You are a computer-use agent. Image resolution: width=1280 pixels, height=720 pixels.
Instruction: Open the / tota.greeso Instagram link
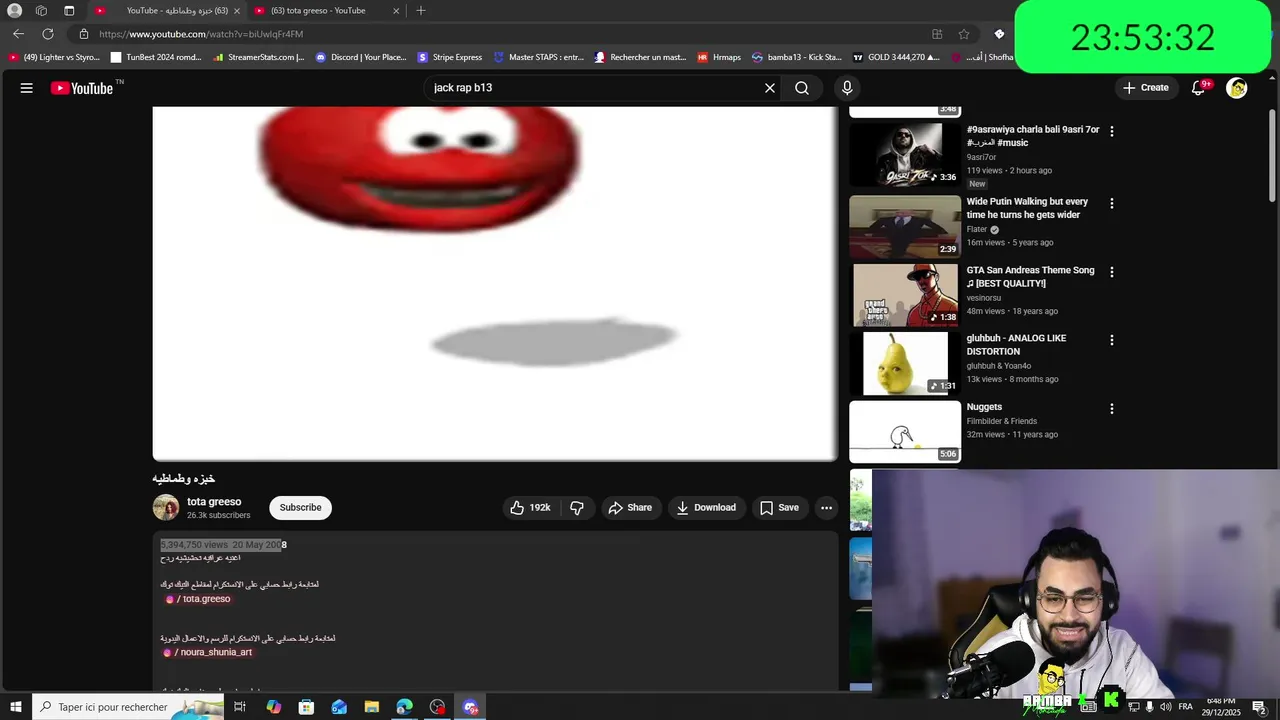[198, 599]
